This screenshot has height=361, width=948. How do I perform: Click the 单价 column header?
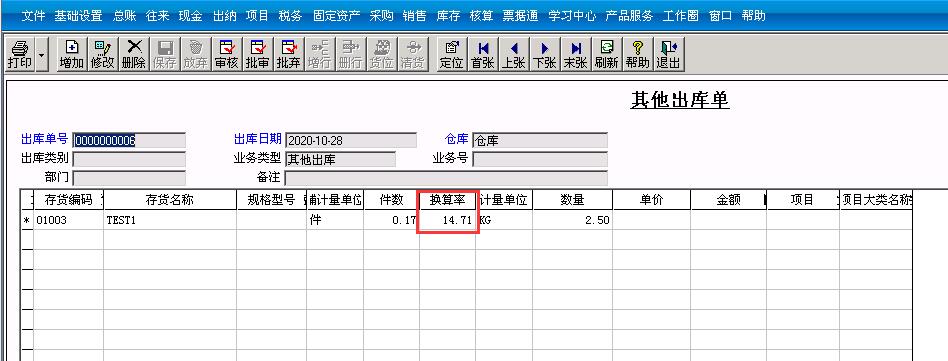652,200
